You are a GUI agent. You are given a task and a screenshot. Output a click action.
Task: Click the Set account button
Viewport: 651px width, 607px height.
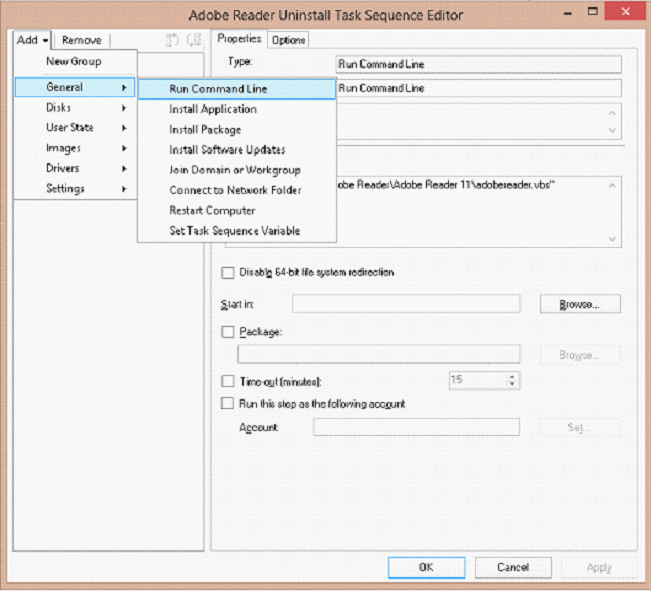[579, 427]
